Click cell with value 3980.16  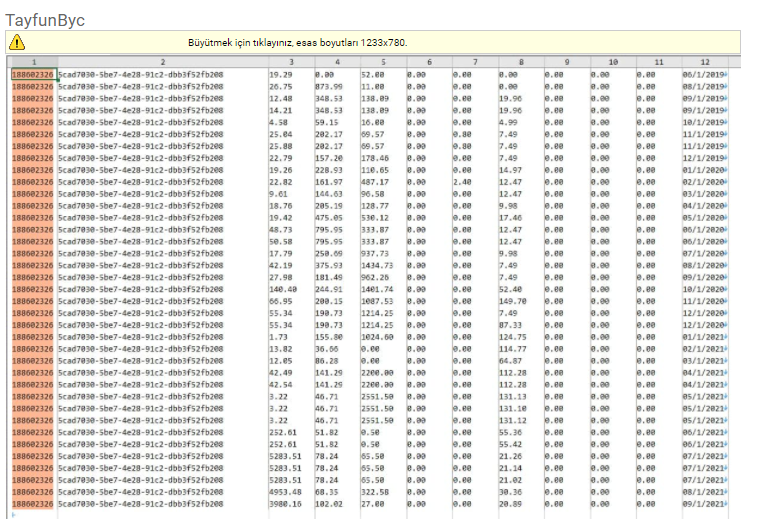coord(285,504)
